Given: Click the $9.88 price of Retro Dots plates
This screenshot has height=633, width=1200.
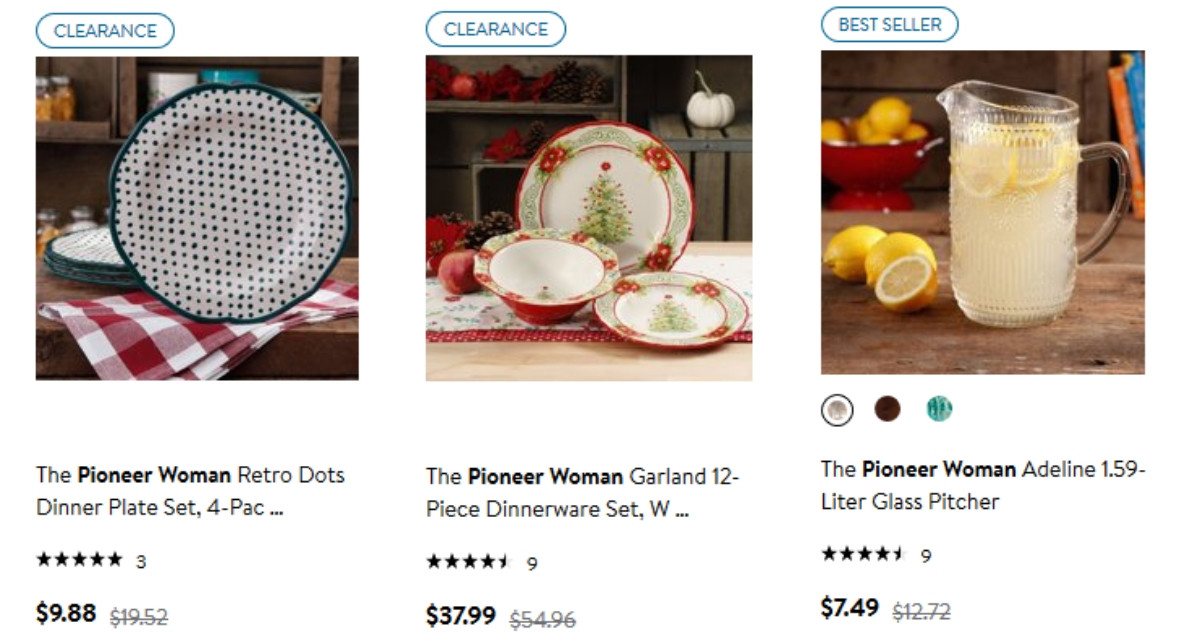Looking at the screenshot, I should click(65, 612).
